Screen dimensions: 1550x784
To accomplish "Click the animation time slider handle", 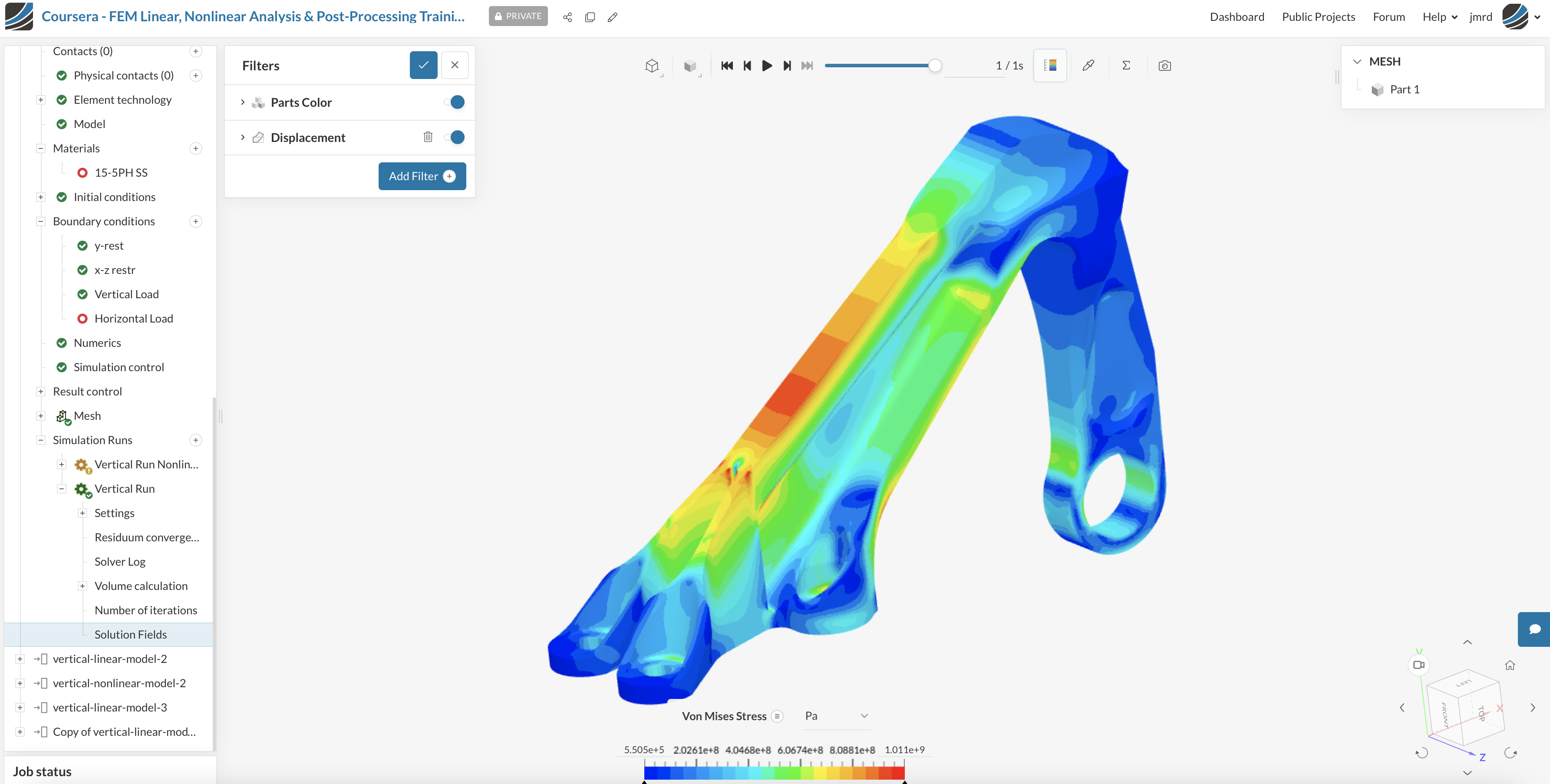I will (x=934, y=66).
